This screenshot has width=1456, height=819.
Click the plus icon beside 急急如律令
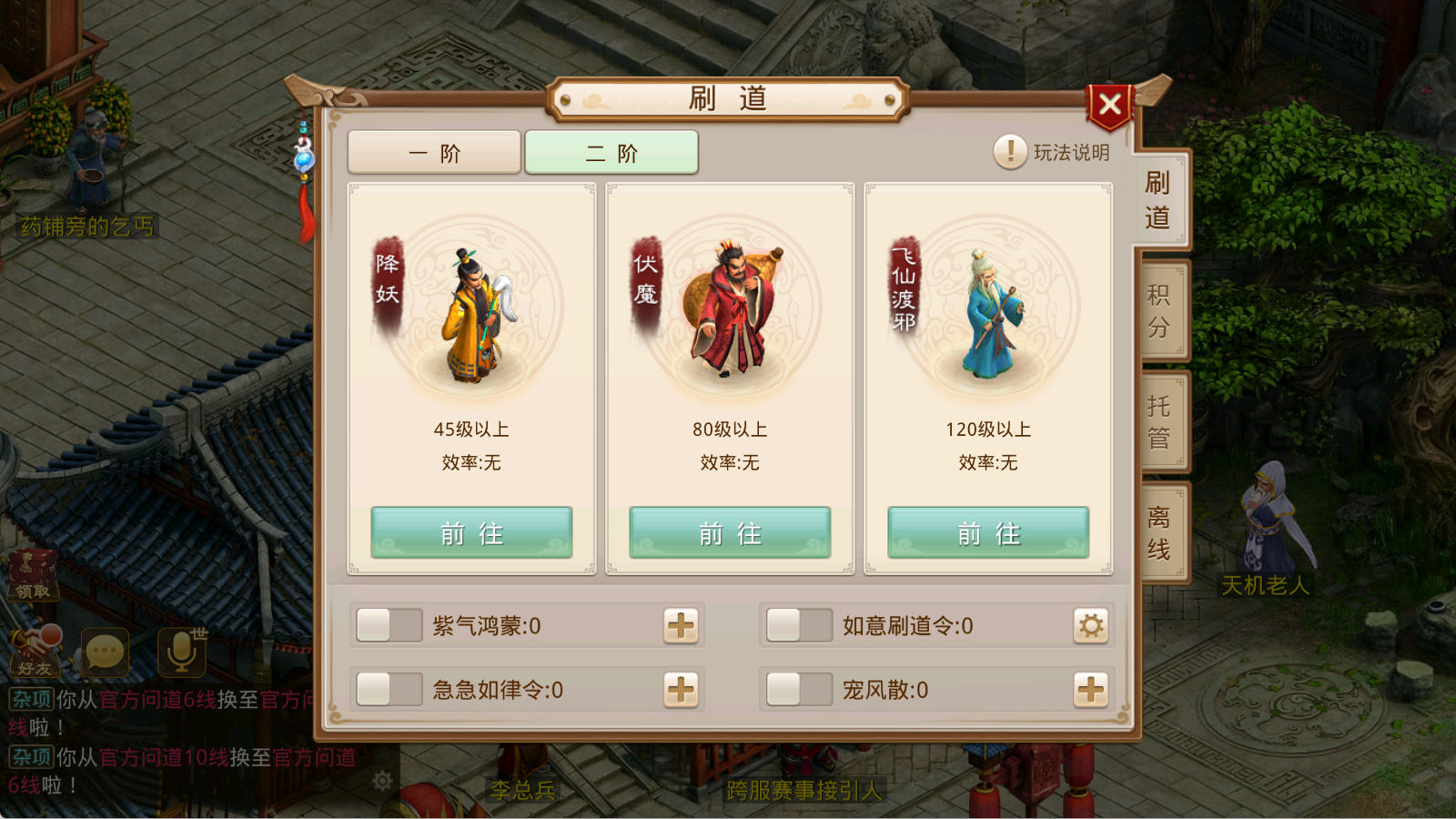pos(681,690)
